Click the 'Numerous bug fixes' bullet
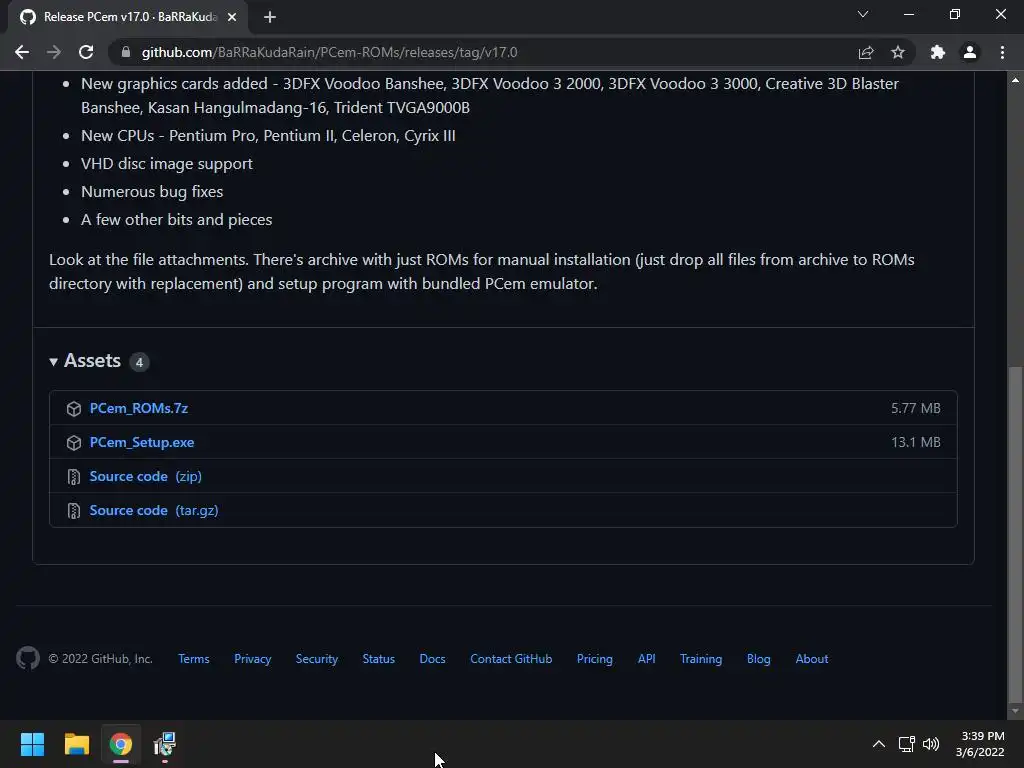Viewport: 1024px width, 768px height. [152, 191]
